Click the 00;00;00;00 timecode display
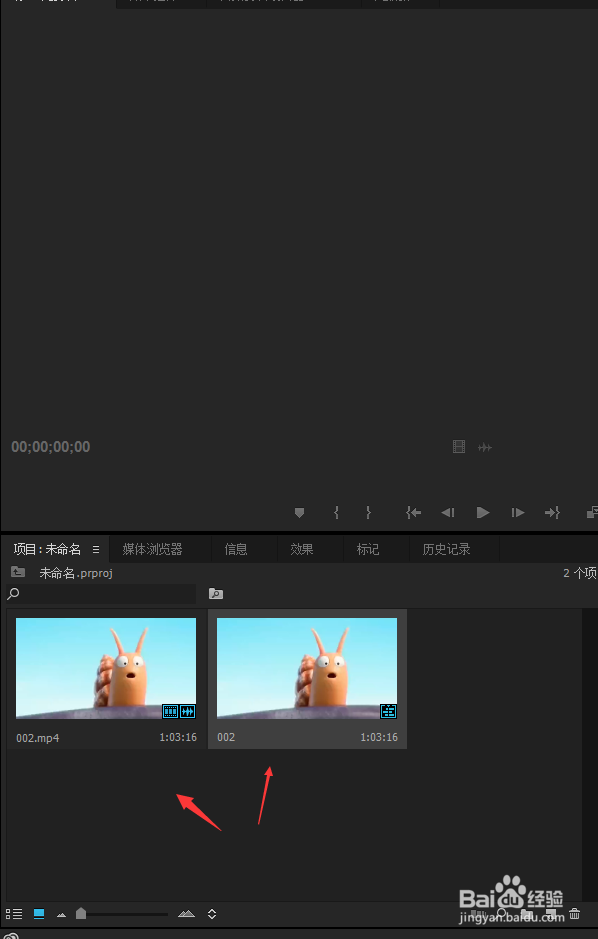The image size is (598, 939). [x=51, y=447]
